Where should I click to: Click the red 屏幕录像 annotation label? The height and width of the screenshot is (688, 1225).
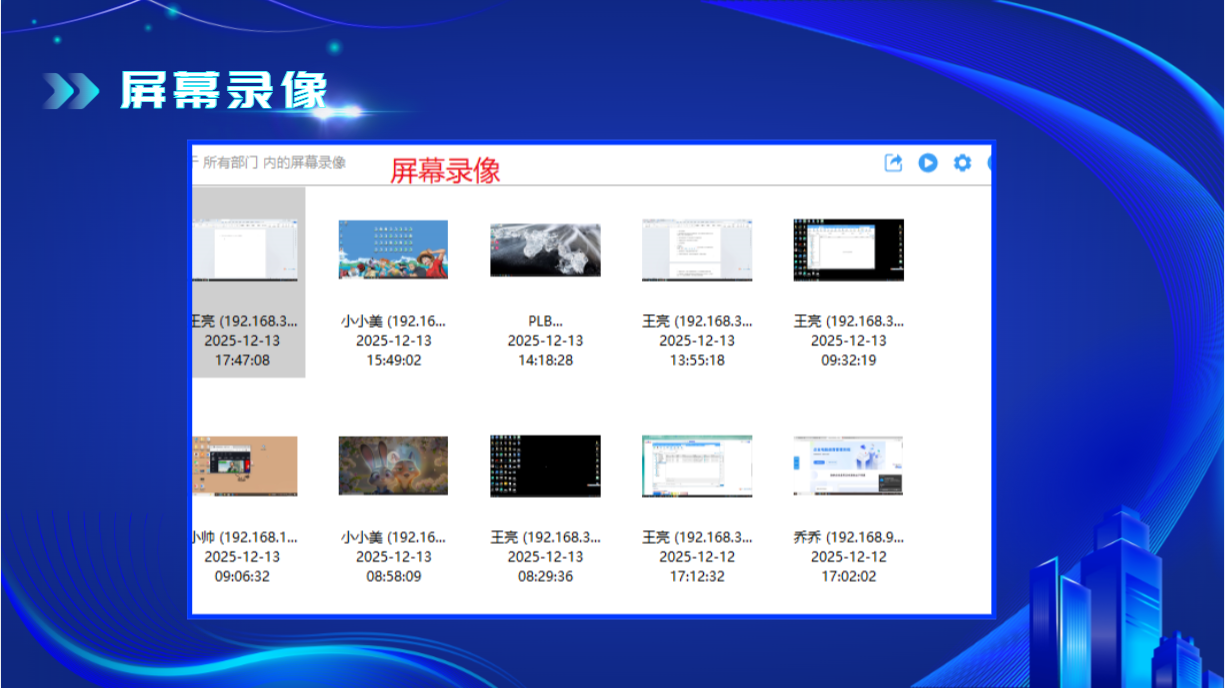point(445,171)
